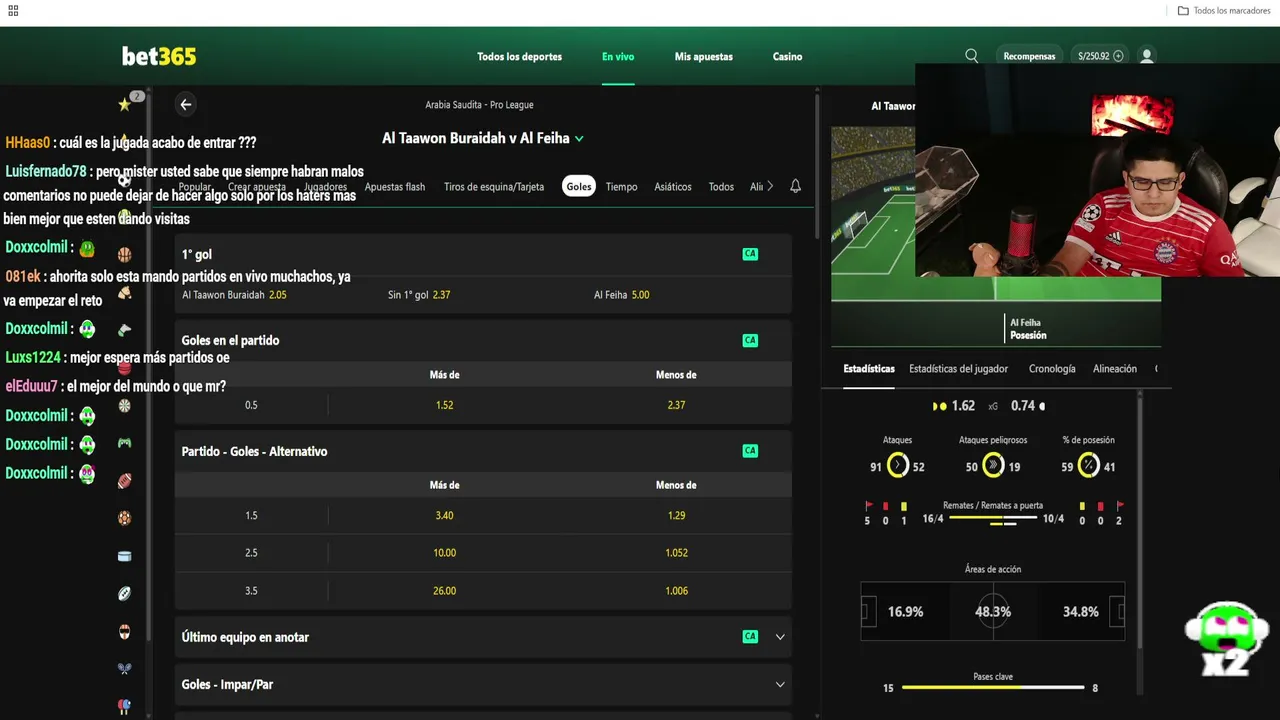Viewport: 1280px width, 720px height.
Task: Switch to the Asiáticos tab
Action: click(673, 187)
